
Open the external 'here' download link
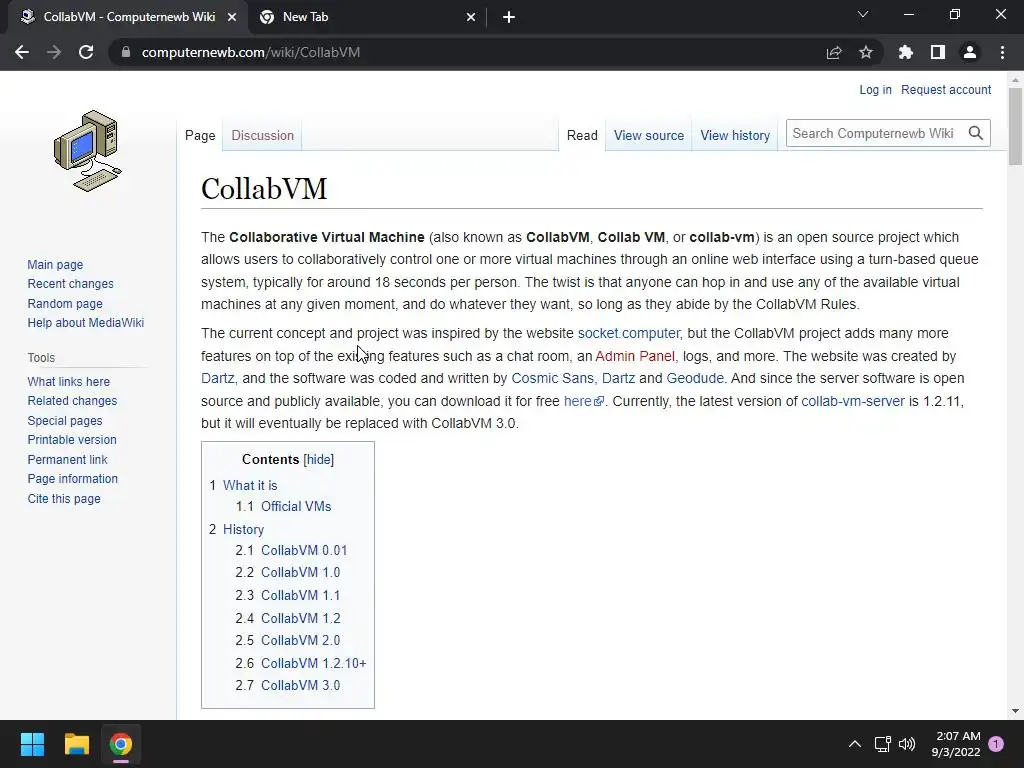coord(583,401)
